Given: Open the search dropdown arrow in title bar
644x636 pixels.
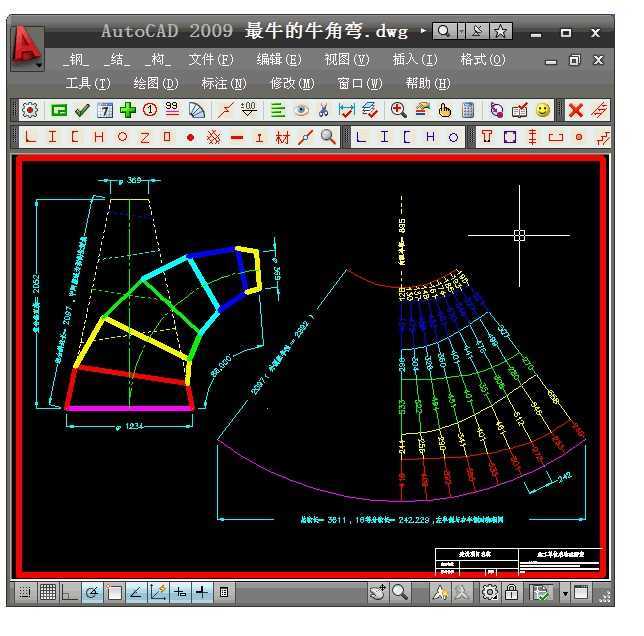Looking at the screenshot, I should (462, 31).
